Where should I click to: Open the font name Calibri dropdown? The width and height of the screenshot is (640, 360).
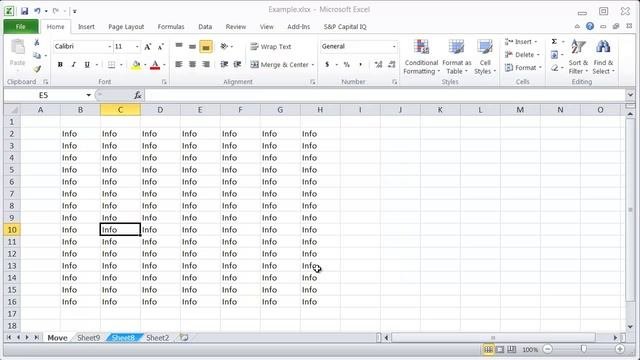109,47
